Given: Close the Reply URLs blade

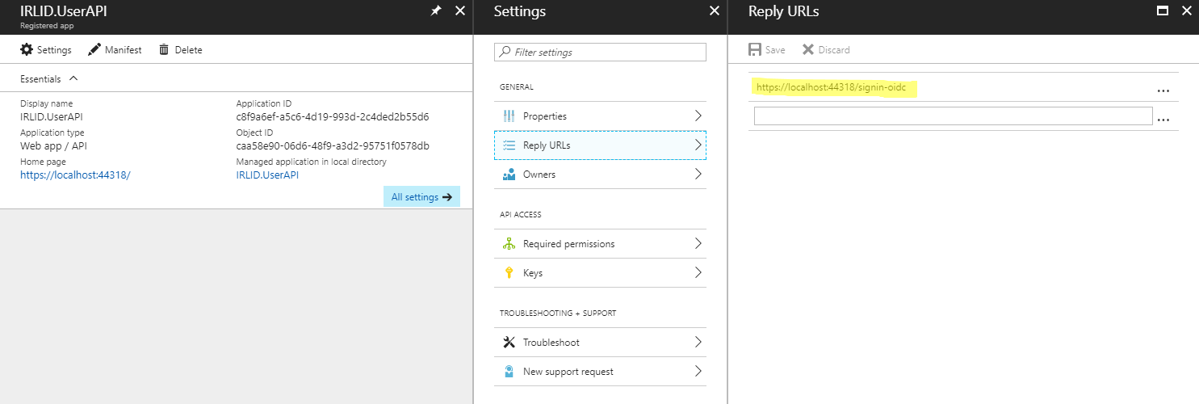Looking at the screenshot, I should click(1186, 11).
